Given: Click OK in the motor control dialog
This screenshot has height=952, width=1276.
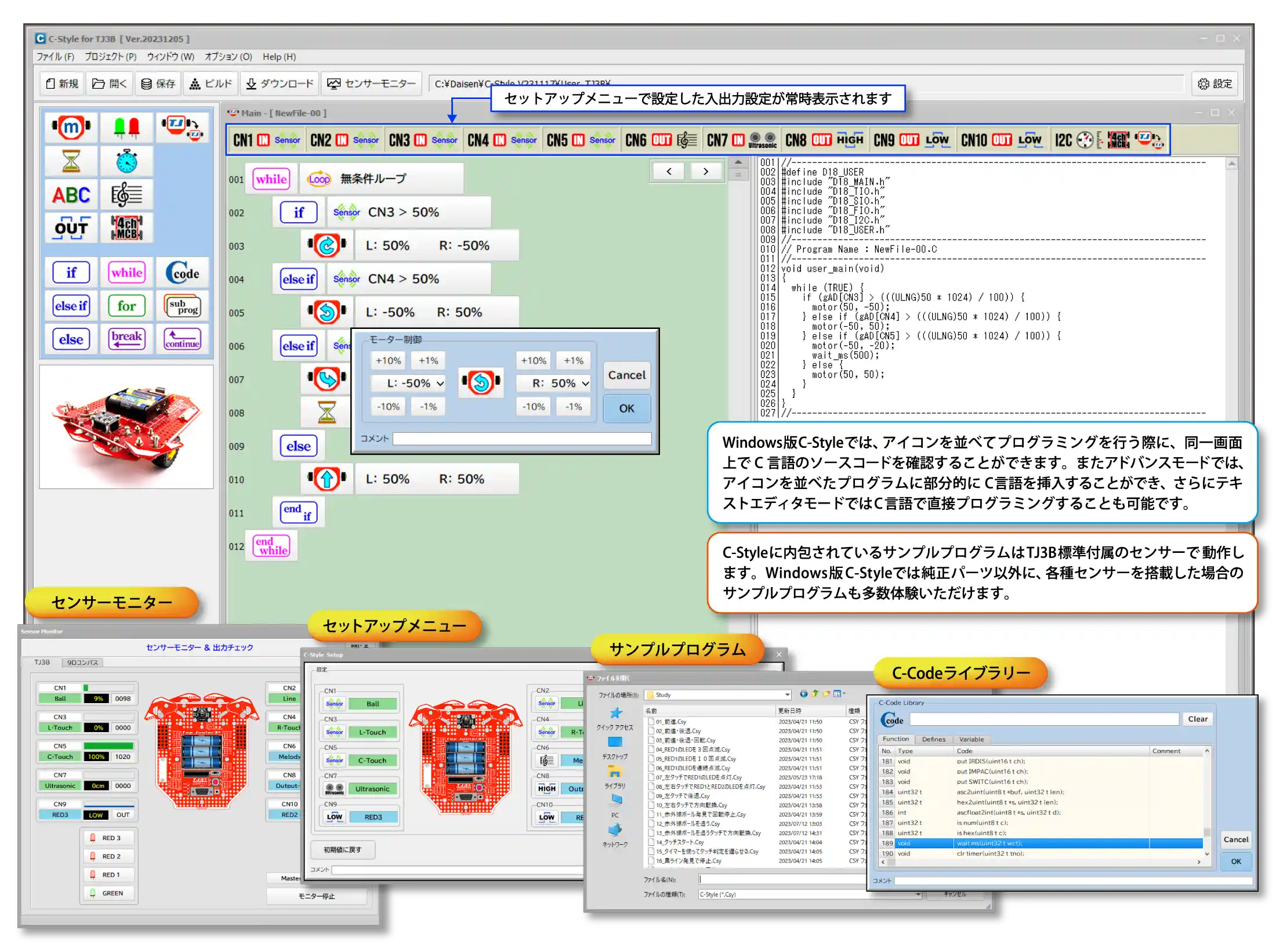Looking at the screenshot, I should (626, 408).
